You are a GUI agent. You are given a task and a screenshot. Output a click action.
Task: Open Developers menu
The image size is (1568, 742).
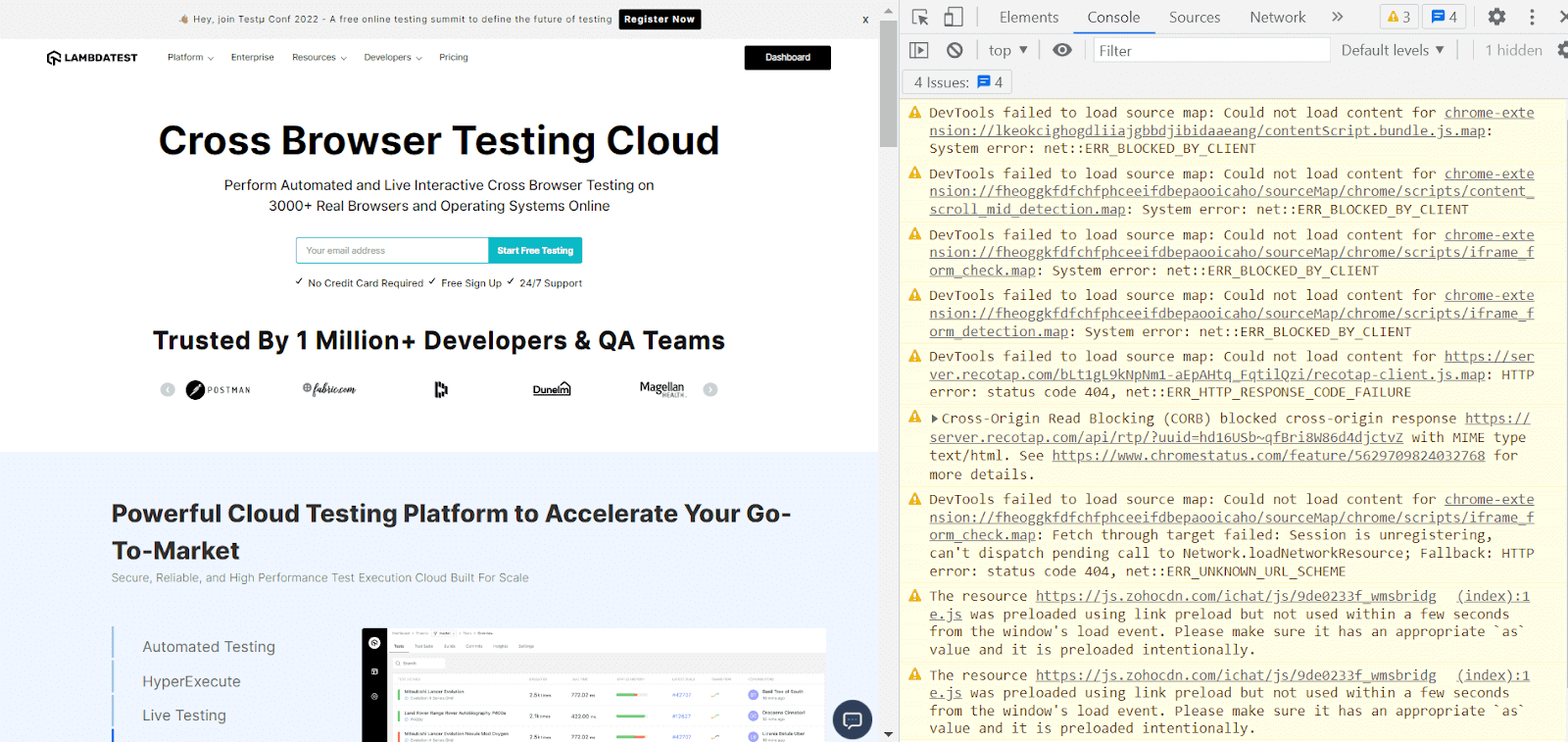(393, 58)
